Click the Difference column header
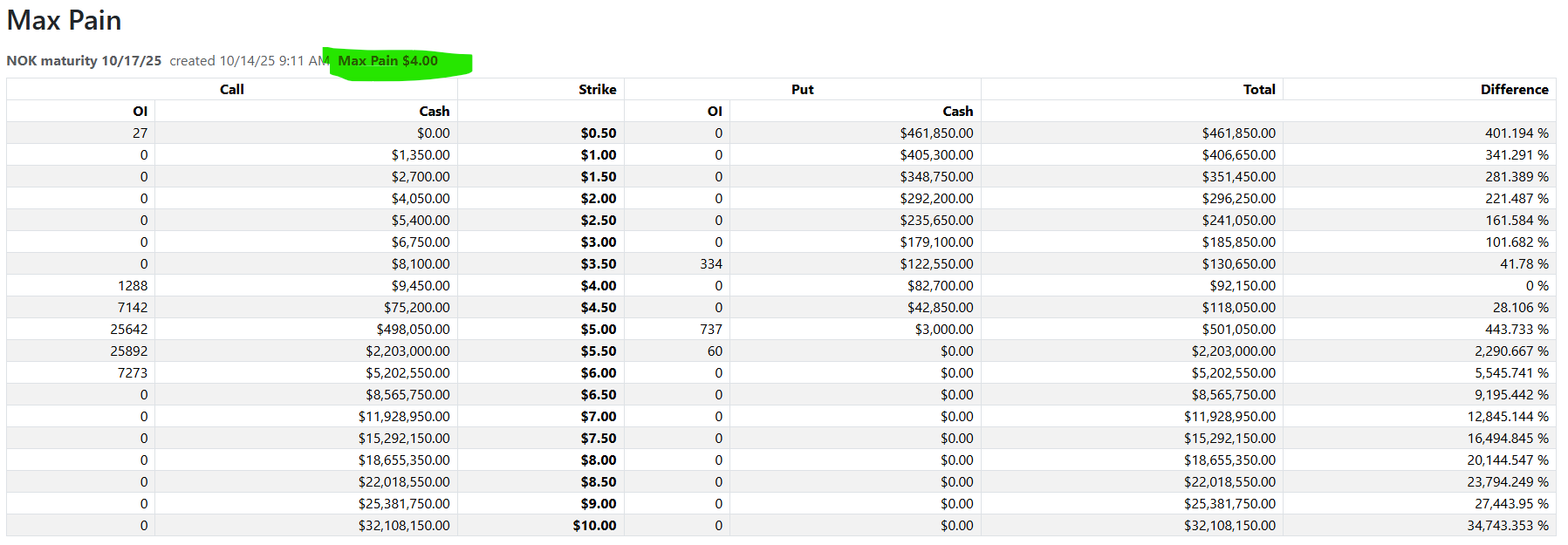Screen dimensions: 1568x545 click(x=1514, y=90)
